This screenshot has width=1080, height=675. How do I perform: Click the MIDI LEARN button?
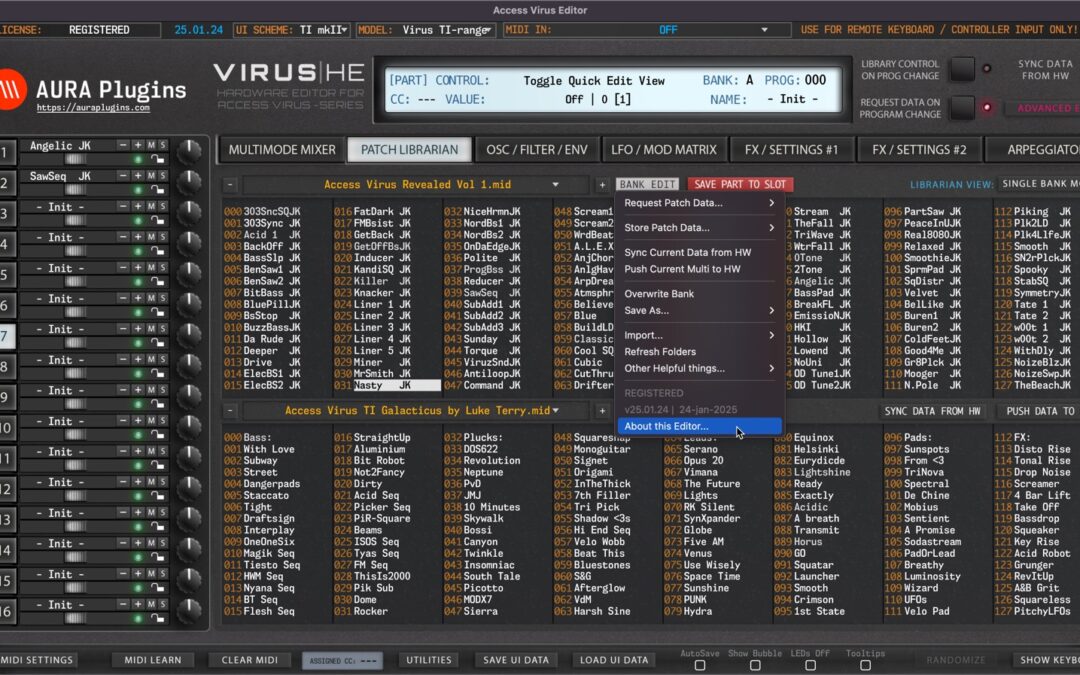(152, 659)
